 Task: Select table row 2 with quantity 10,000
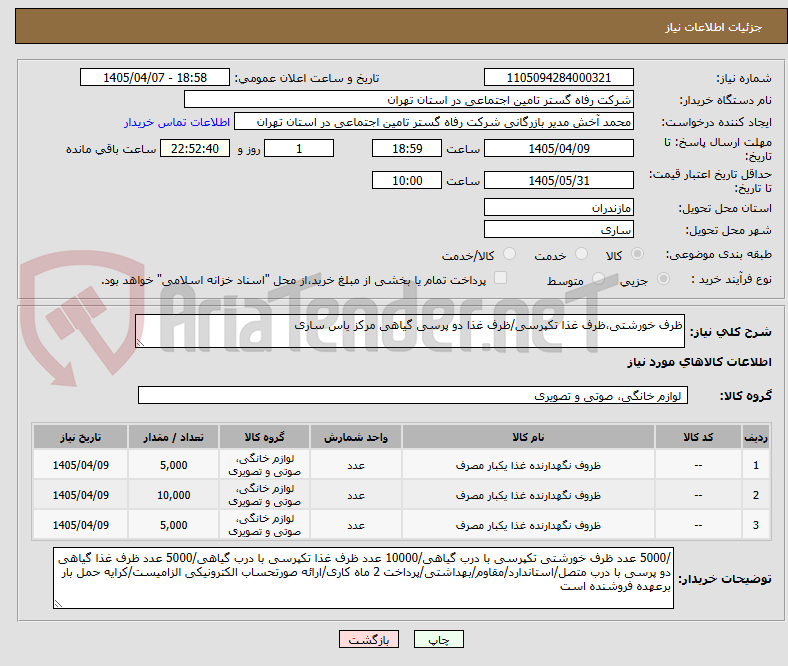click(401, 495)
